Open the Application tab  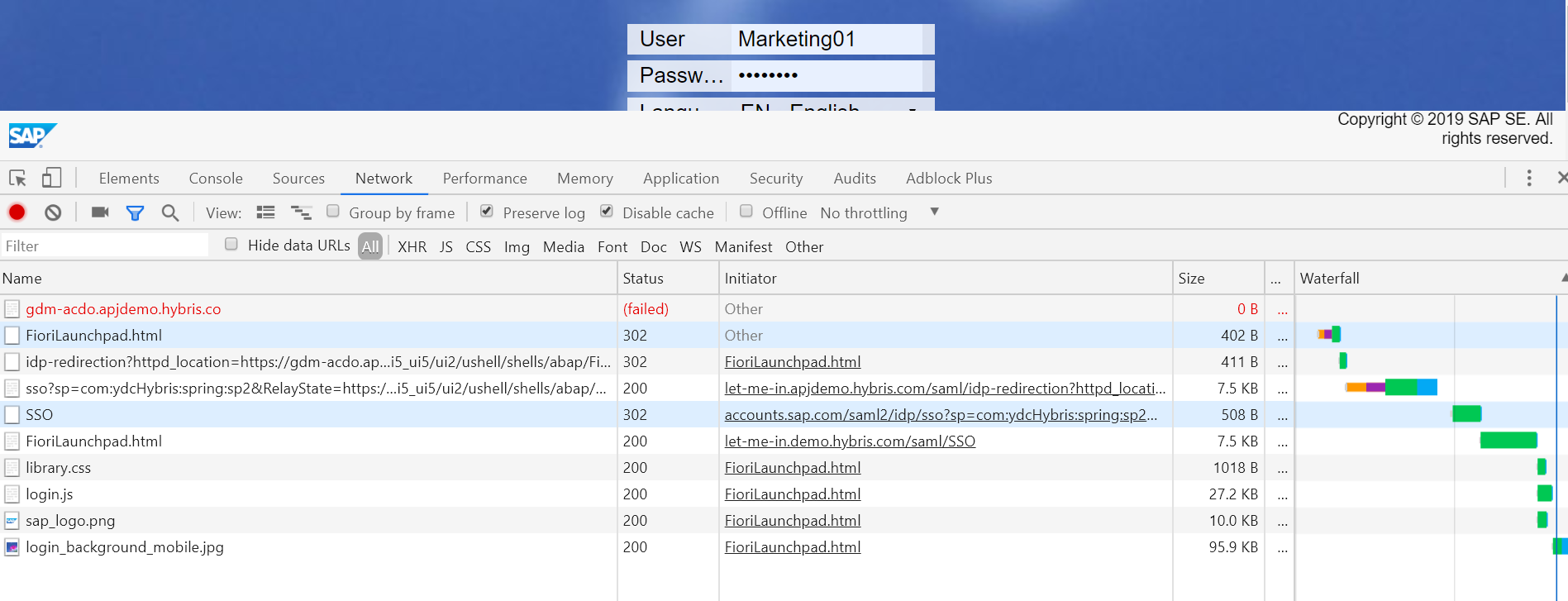coord(681,178)
